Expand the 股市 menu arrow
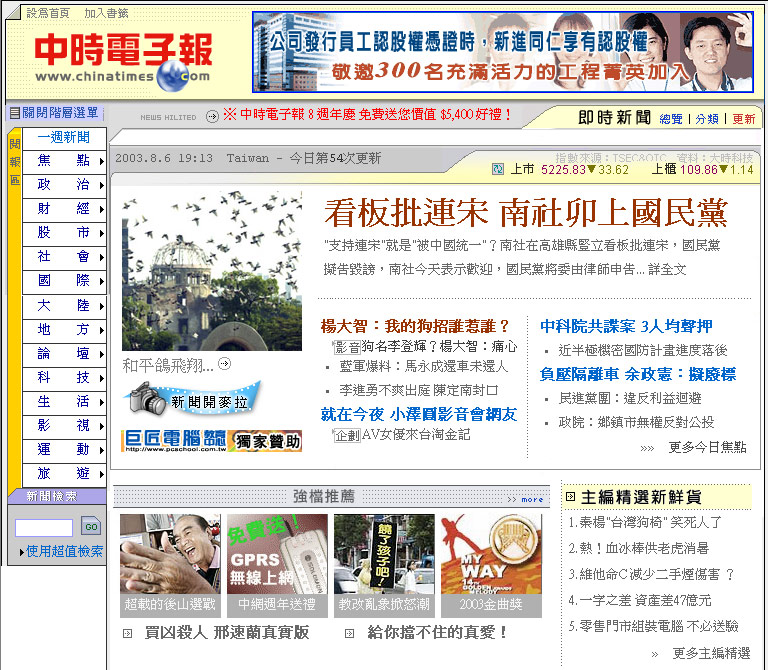Image resolution: width=768 pixels, height=670 pixels. point(101,233)
